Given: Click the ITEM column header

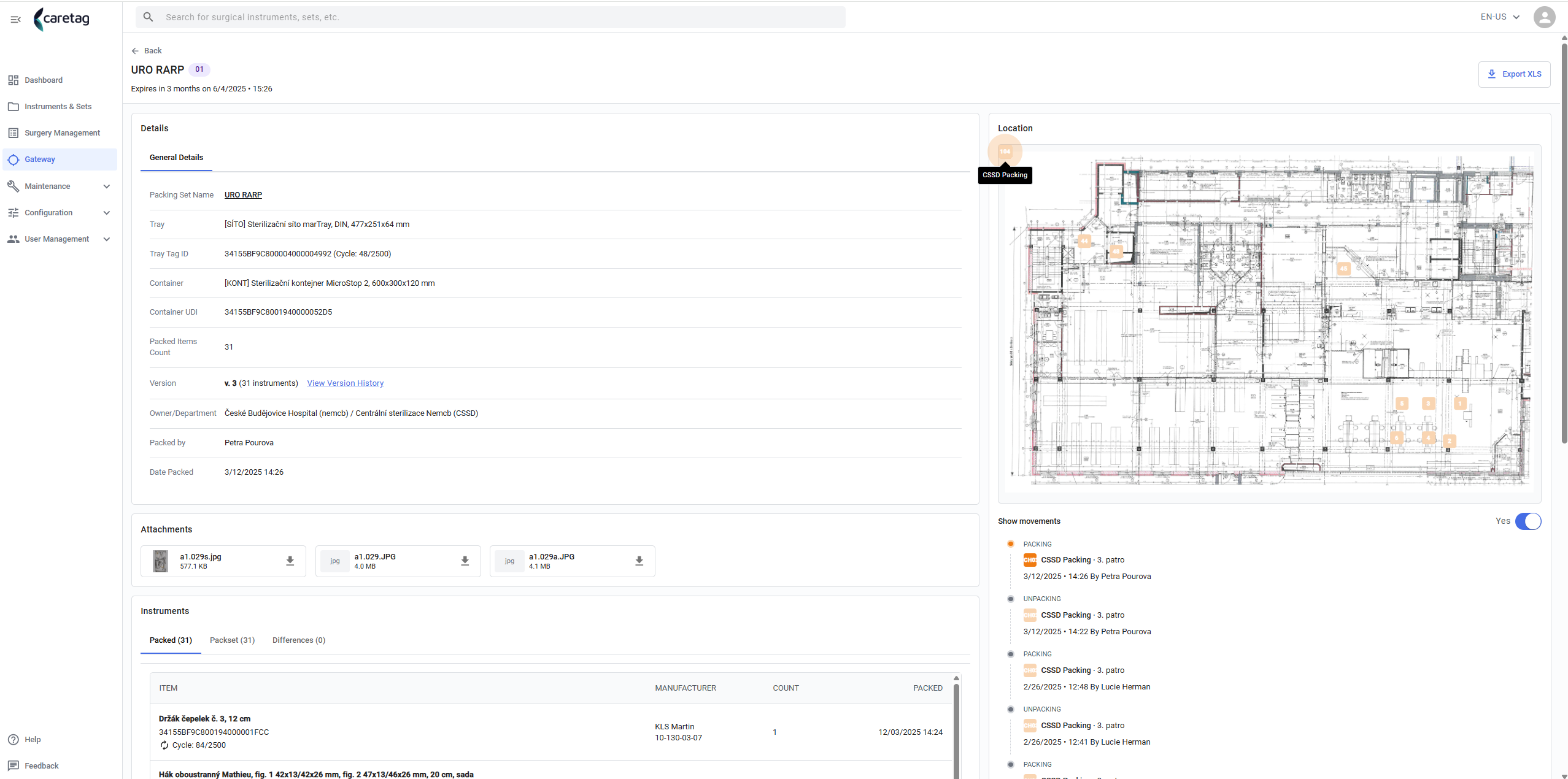Looking at the screenshot, I should [x=168, y=688].
